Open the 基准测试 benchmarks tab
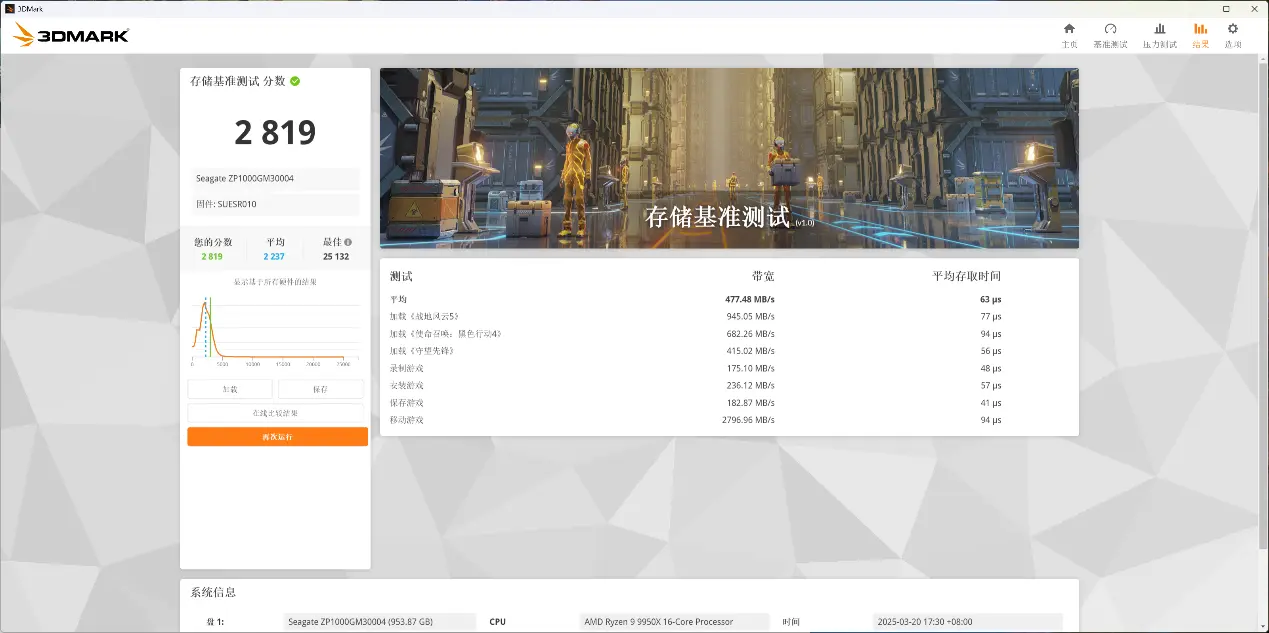The width and height of the screenshot is (1269, 633). click(1110, 35)
